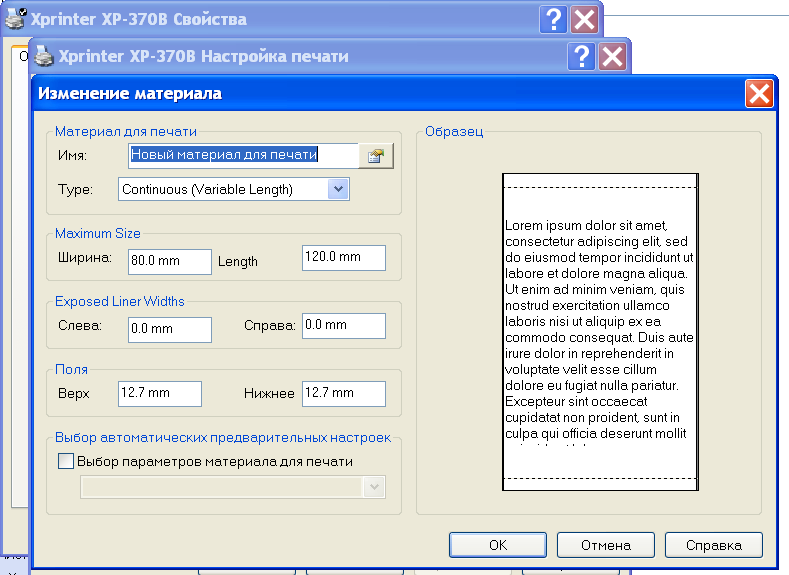Click the help question mark on Свойства window
789x575 pixels.
coord(553,19)
